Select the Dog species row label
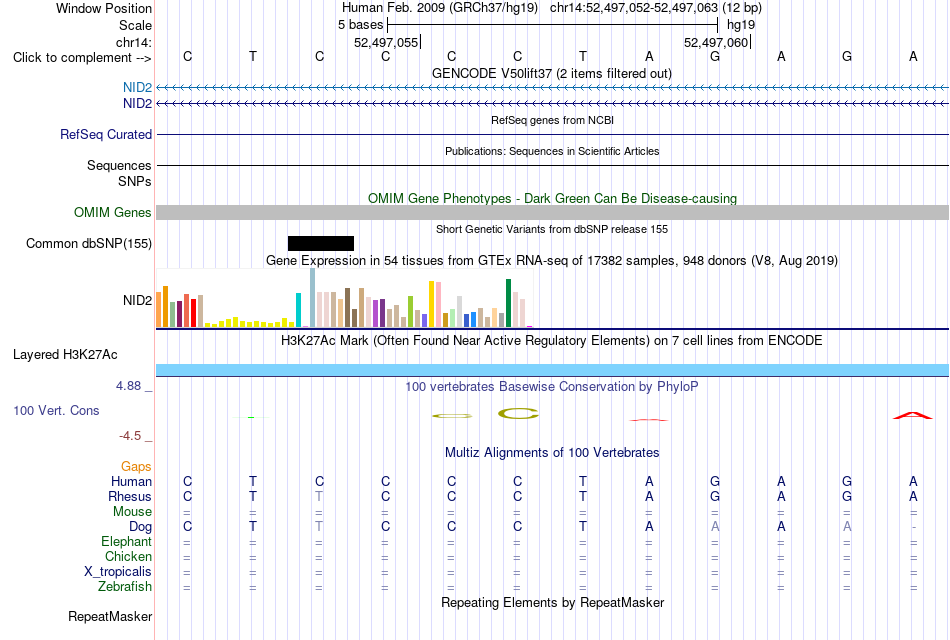950x640 pixels. tap(141, 527)
